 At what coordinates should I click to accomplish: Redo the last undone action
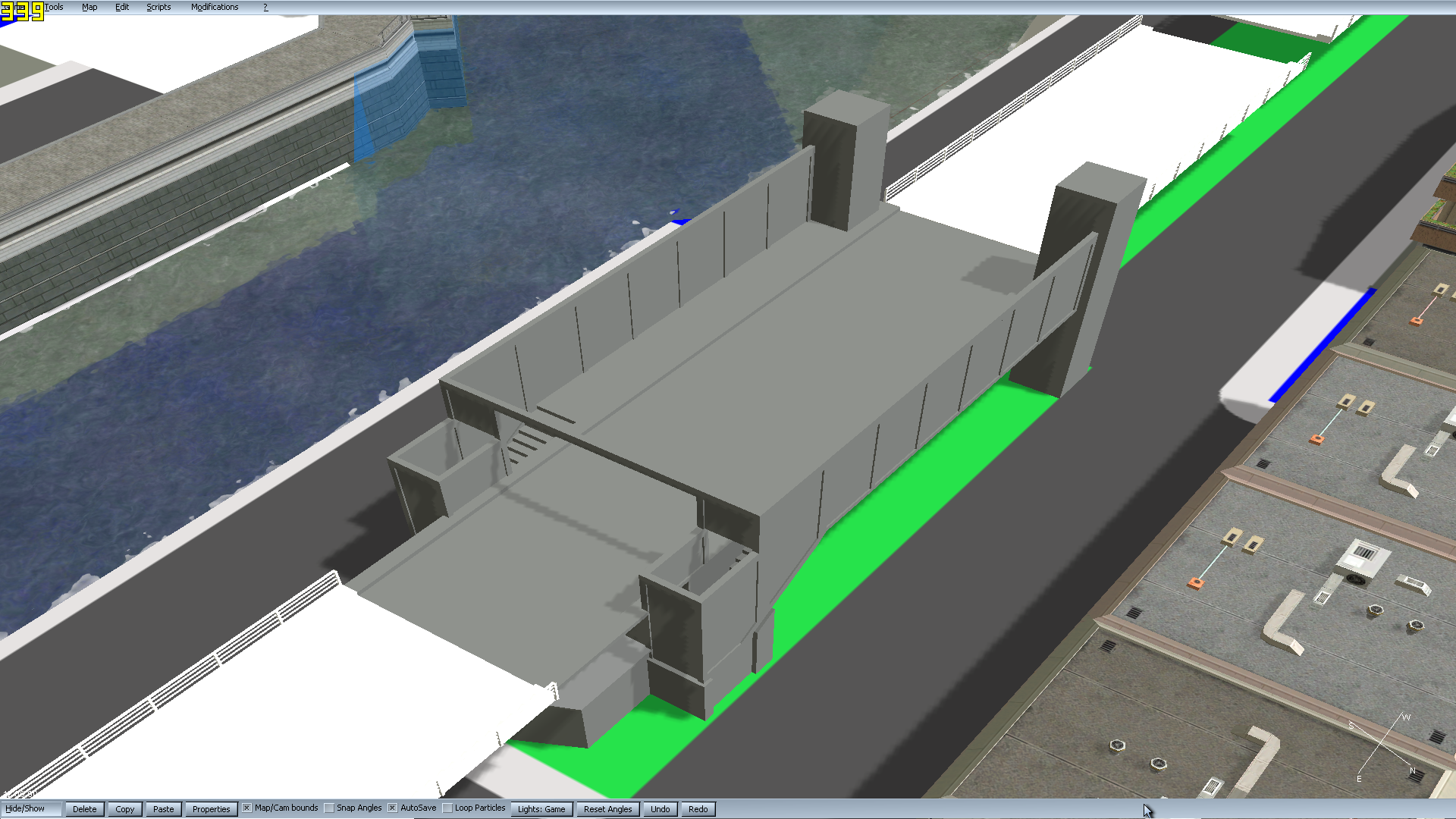coord(698,809)
